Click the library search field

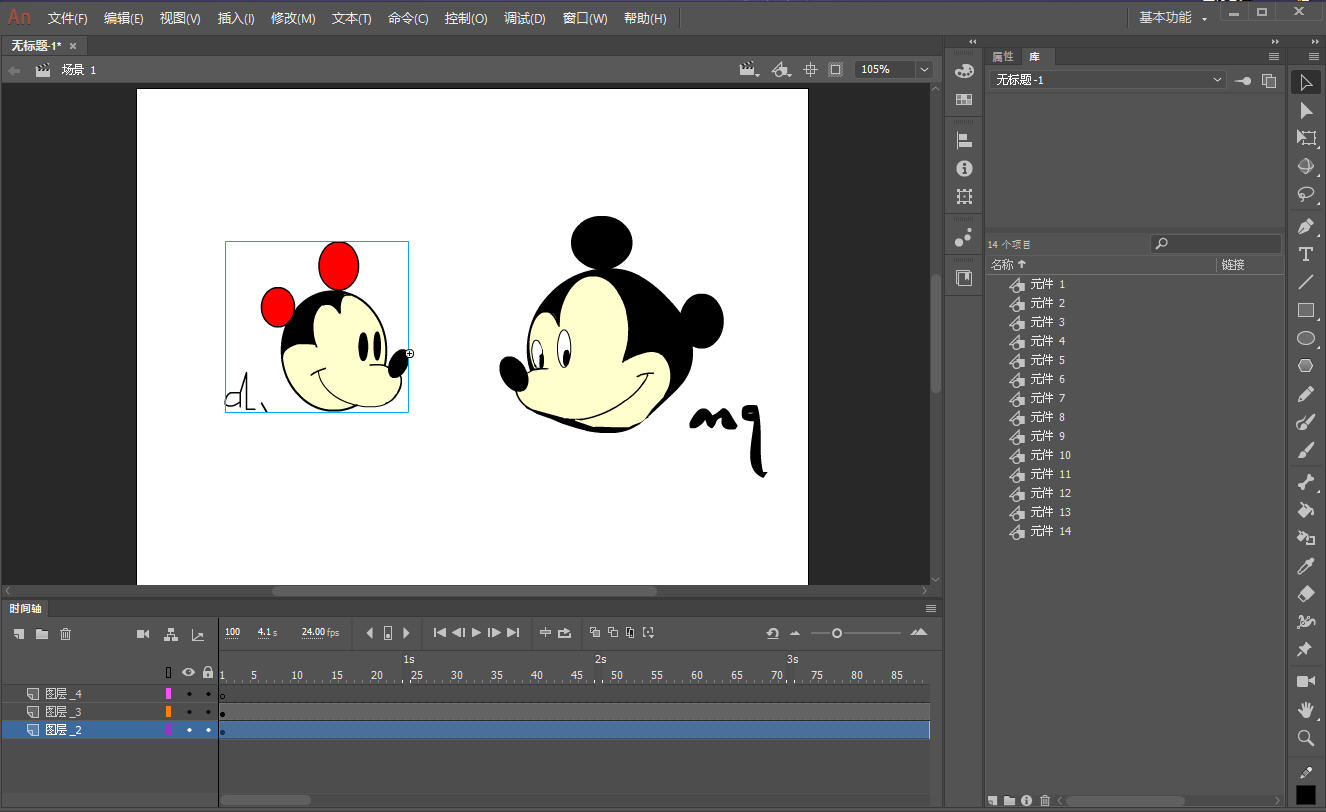click(x=1216, y=243)
